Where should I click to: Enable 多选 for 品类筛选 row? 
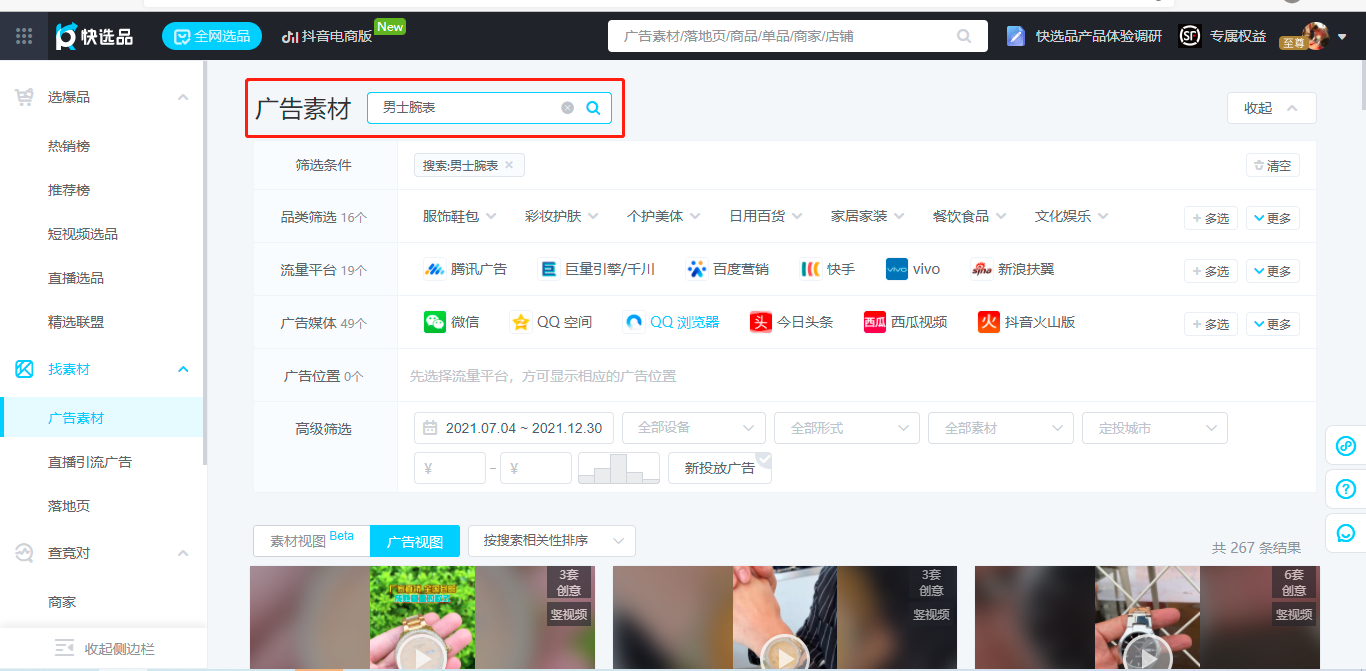[x=1211, y=218]
